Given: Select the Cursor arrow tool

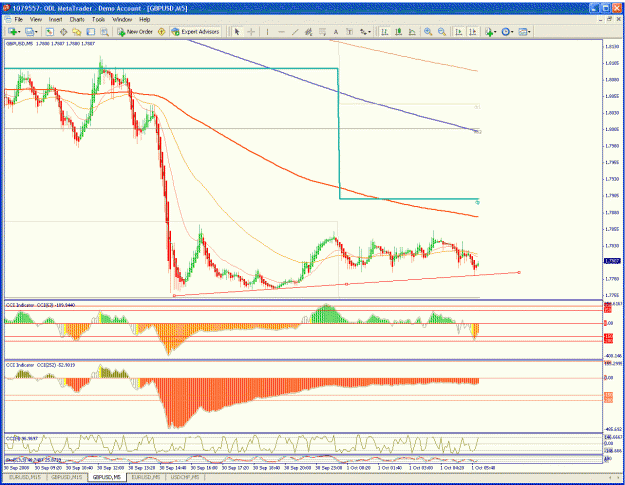Looking at the screenshot, I should click(237, 32).
